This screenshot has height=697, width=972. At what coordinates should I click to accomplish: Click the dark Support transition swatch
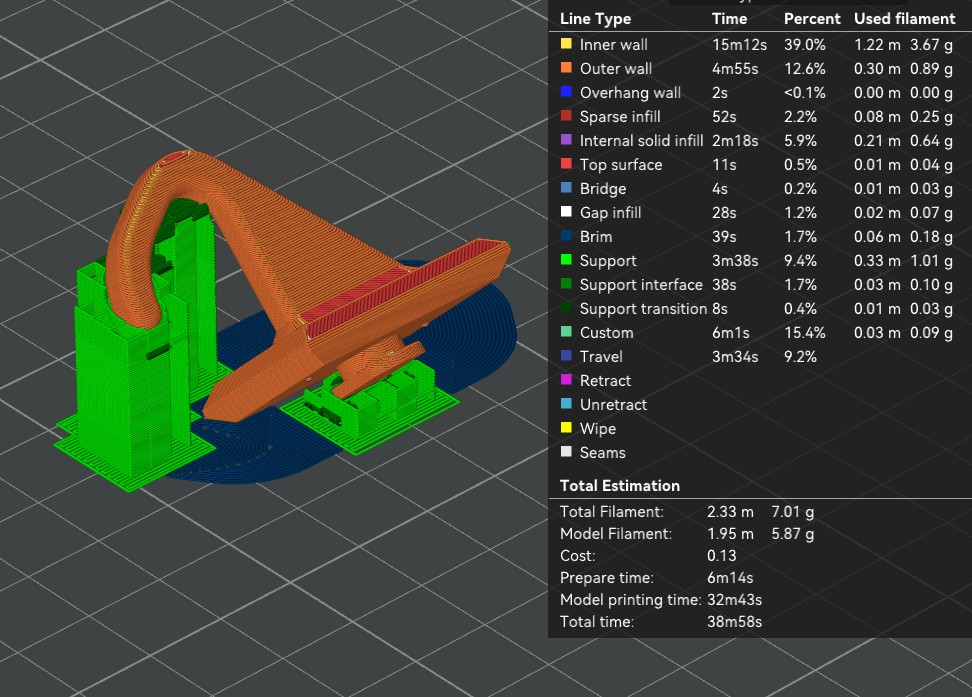click(x=566, y=308)
